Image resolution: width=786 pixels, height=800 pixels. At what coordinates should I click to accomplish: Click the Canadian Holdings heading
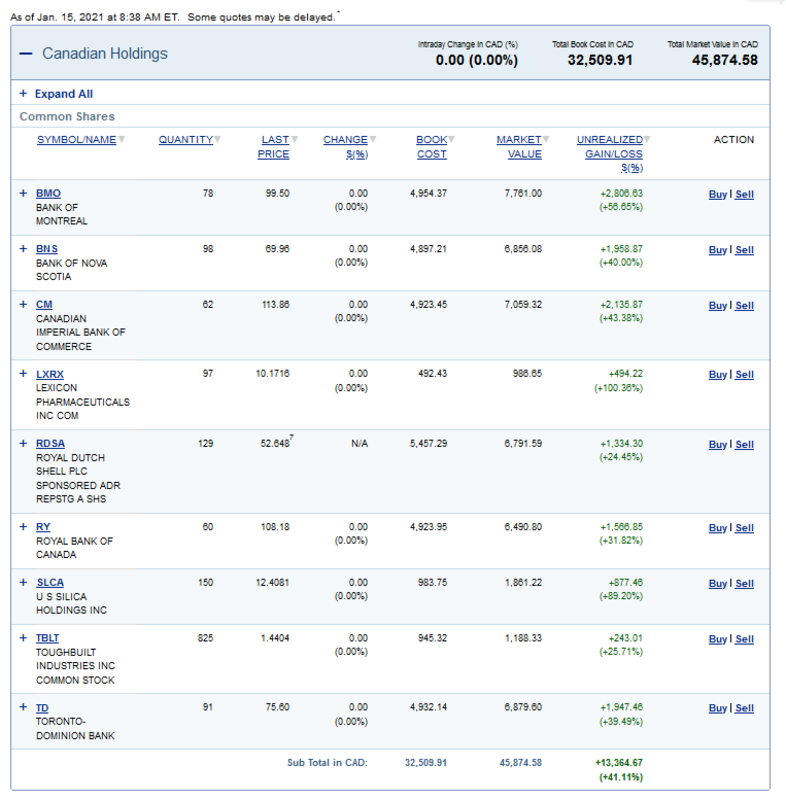pyautogui.click(x=105, y=54)
